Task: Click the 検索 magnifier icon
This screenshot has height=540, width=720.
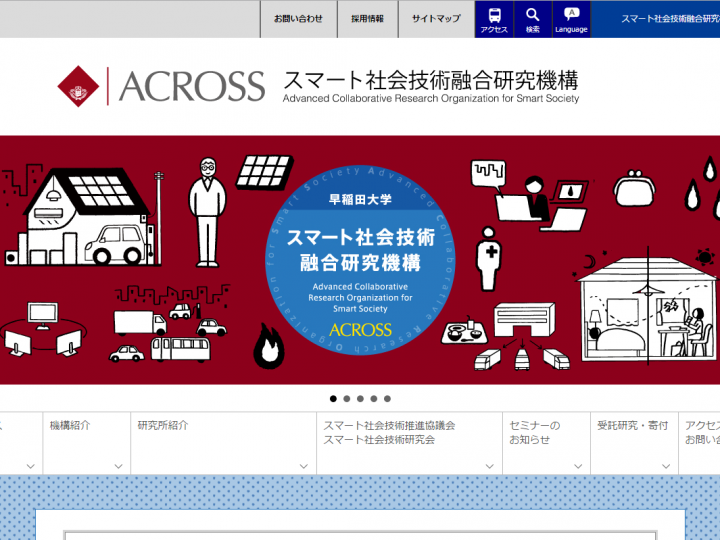Action: pos(533,19)
